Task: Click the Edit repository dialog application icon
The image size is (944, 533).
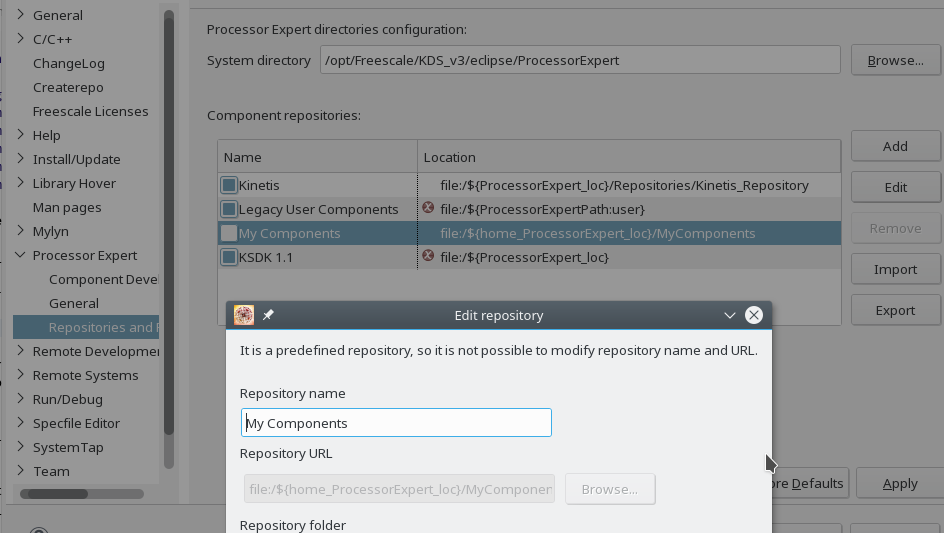Action: pyautogui.click(x=244, y=315)
